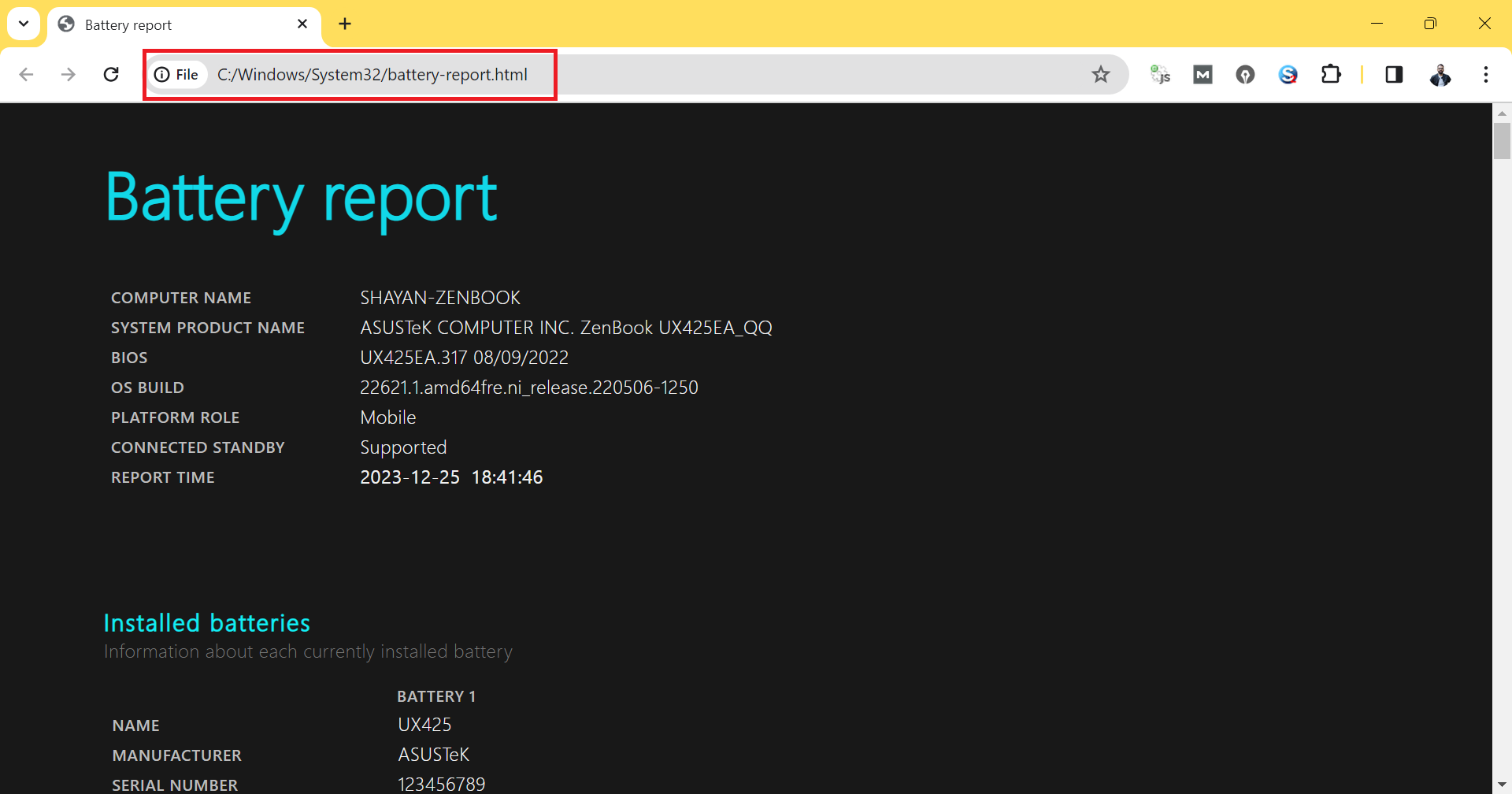This screenshot has height=794, width=1512.
Task: Click the scrollbar up arrow
Action: click(x=1502, y=113)
